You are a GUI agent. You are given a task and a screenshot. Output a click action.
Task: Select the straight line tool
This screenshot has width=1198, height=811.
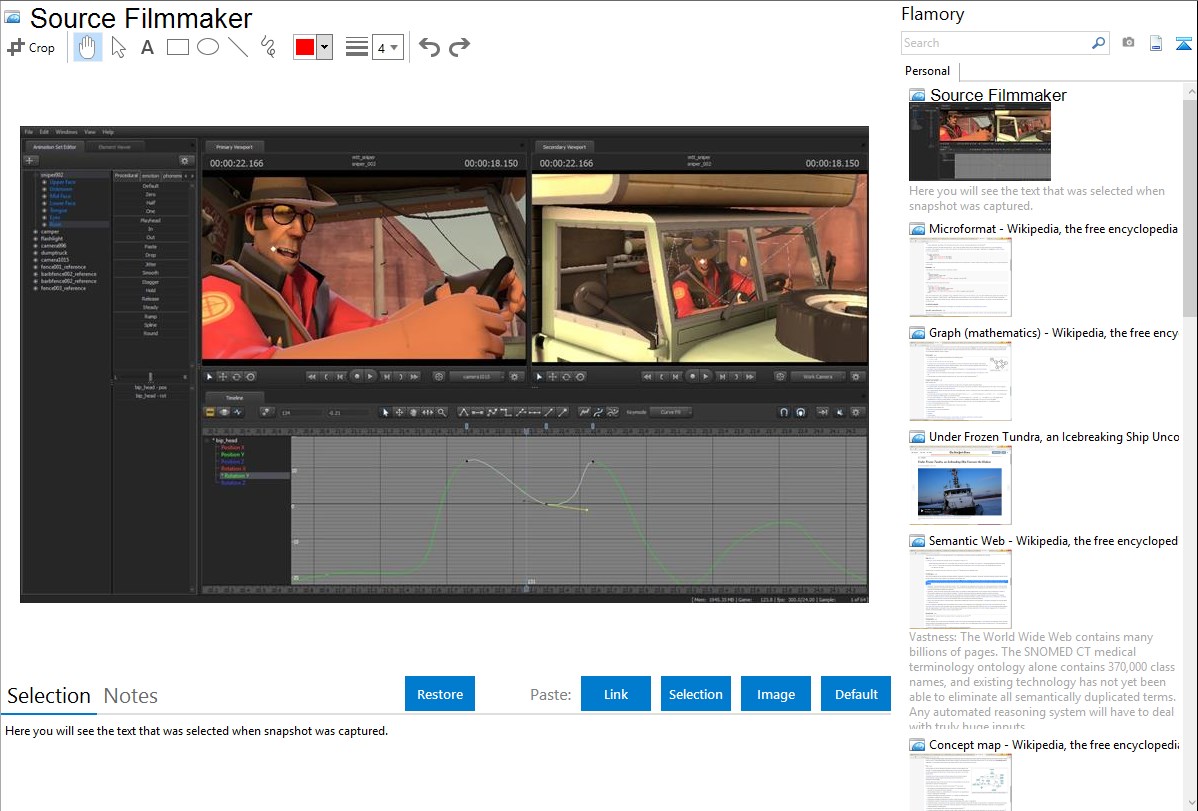pyautogui.click(x=238, y=47)
